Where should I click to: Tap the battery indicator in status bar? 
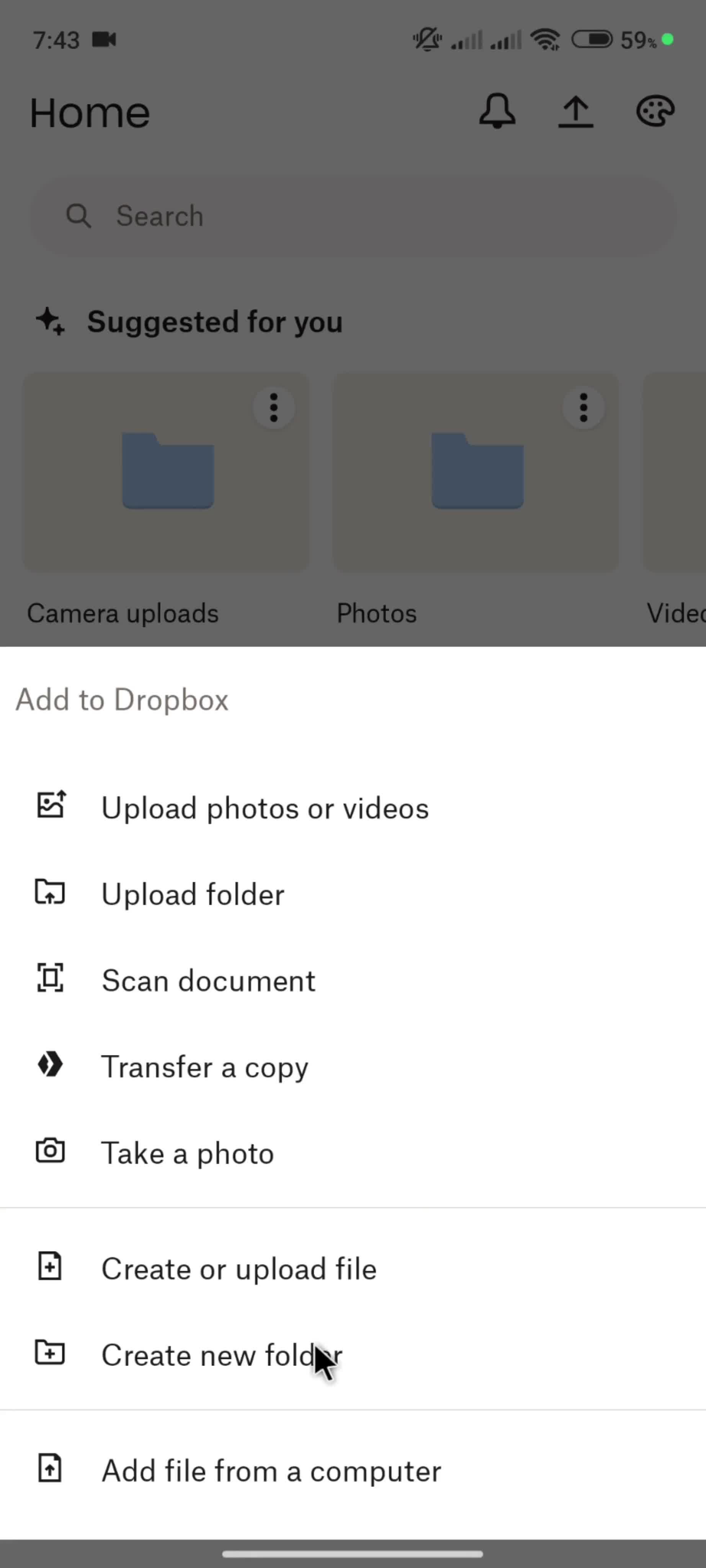point(592,39)
